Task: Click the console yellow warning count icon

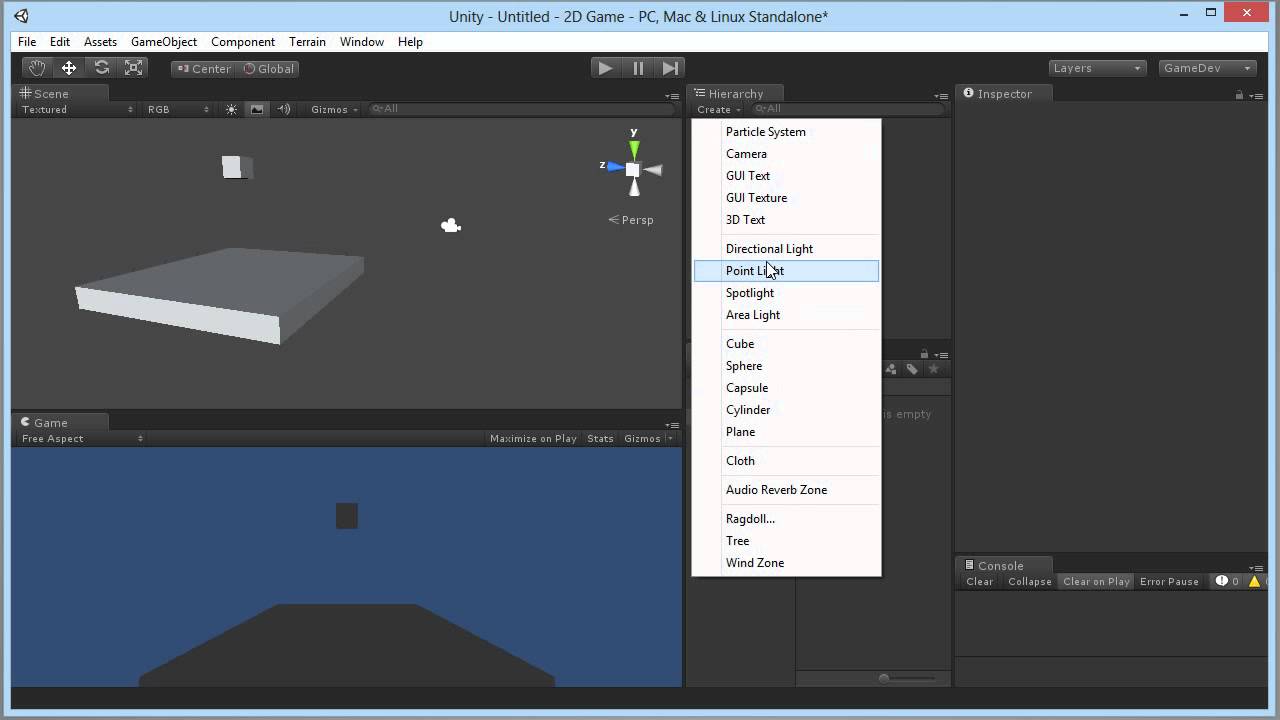Action: tap(1255, 581)
